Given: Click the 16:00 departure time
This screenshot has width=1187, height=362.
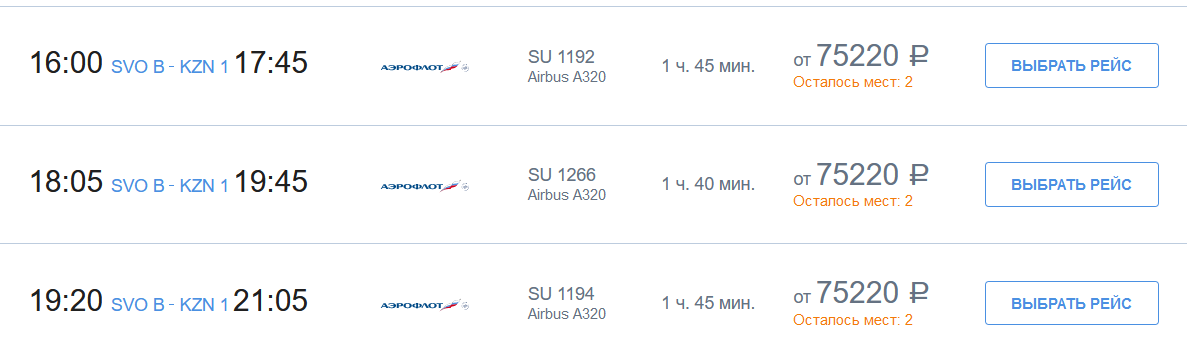Looking at the screenshot, I should pos(66,63).
